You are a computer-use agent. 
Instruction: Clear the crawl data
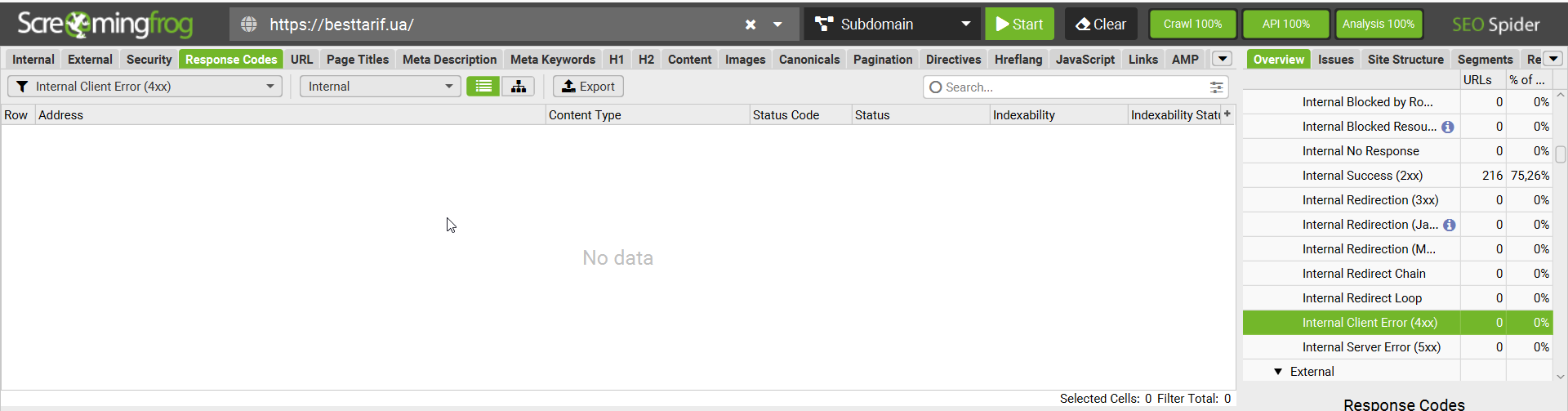click(1101, 25)
